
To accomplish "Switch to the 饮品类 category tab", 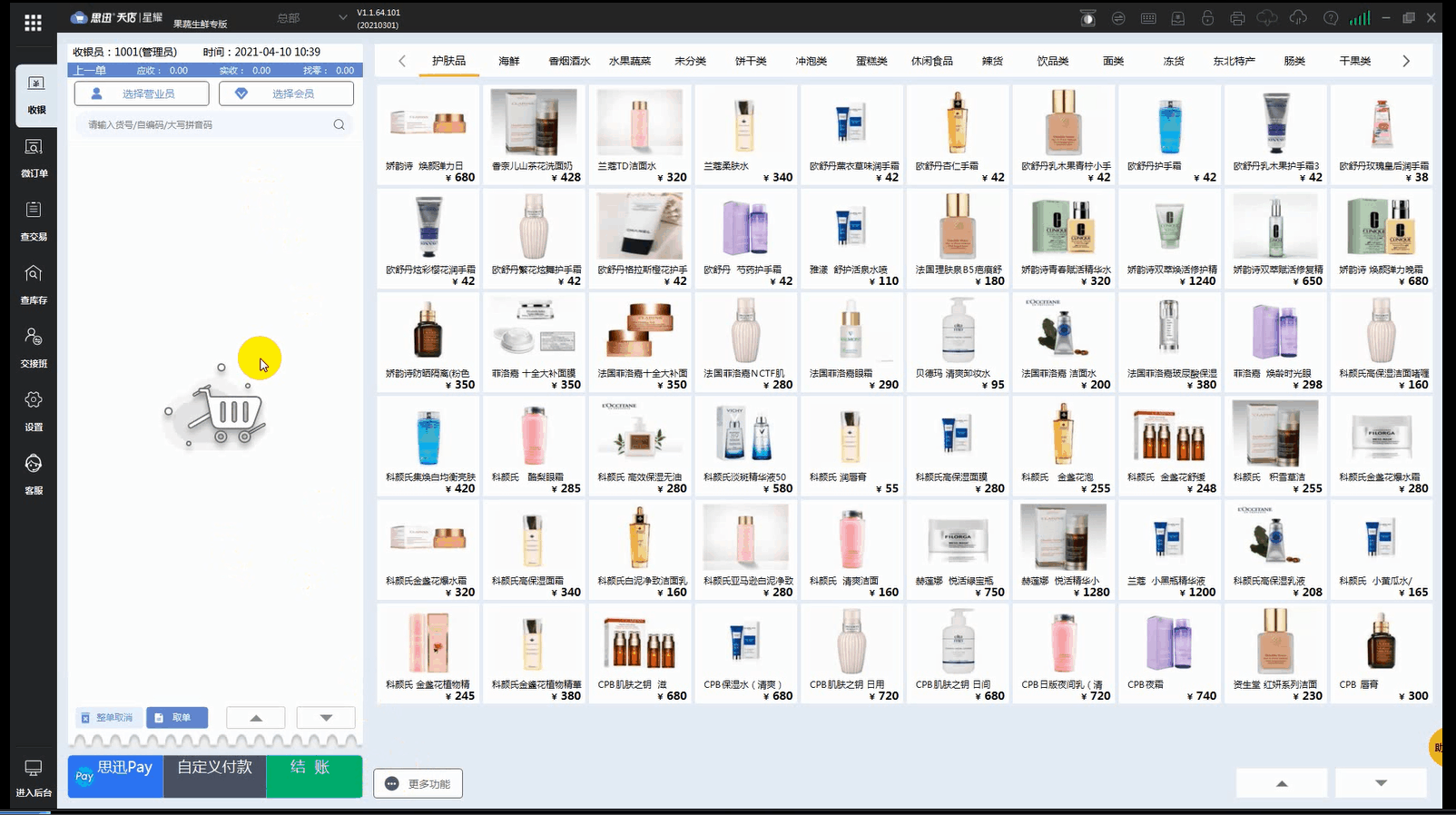I will click(1053, 61).
